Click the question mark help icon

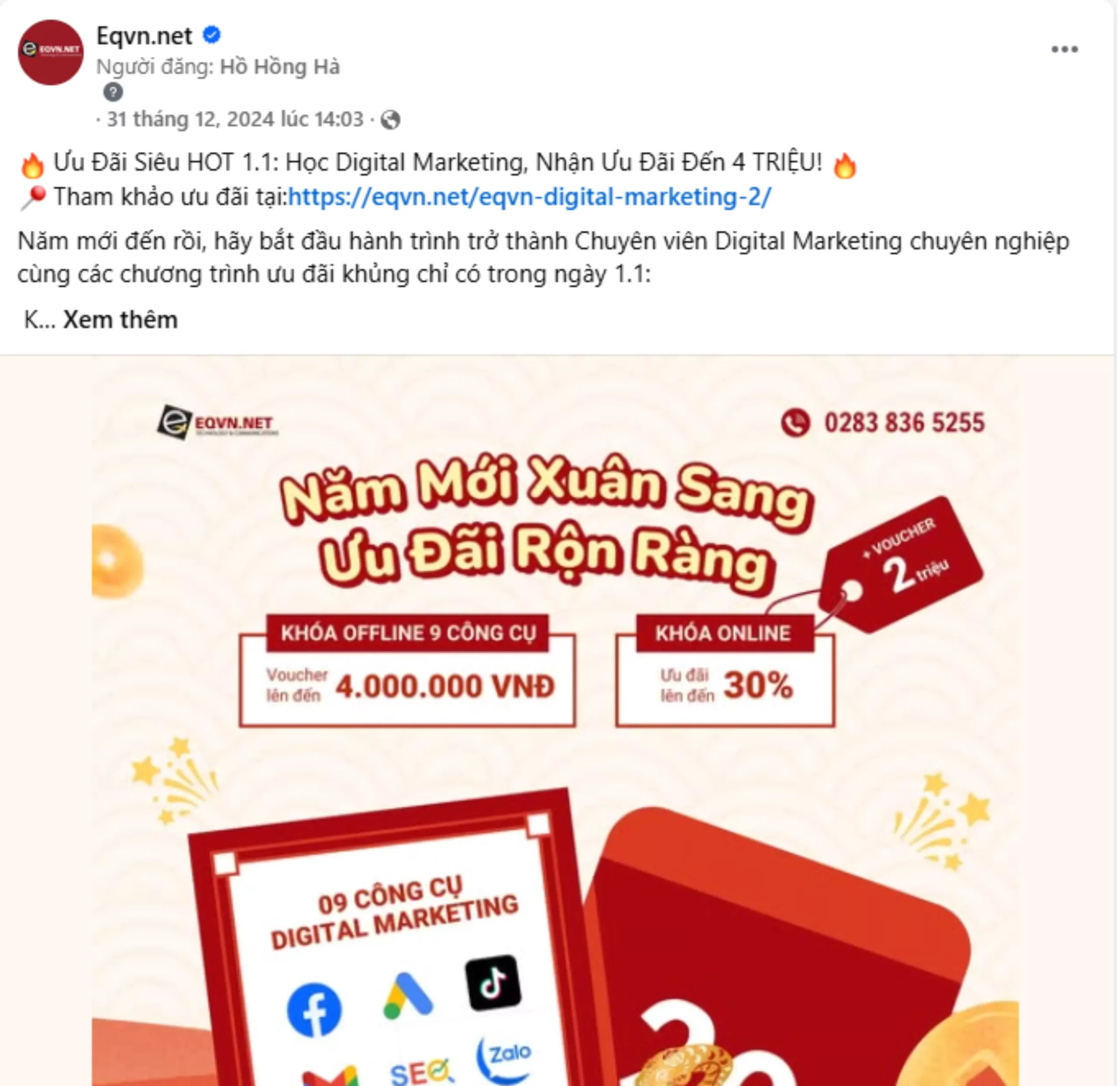point(113,92)
